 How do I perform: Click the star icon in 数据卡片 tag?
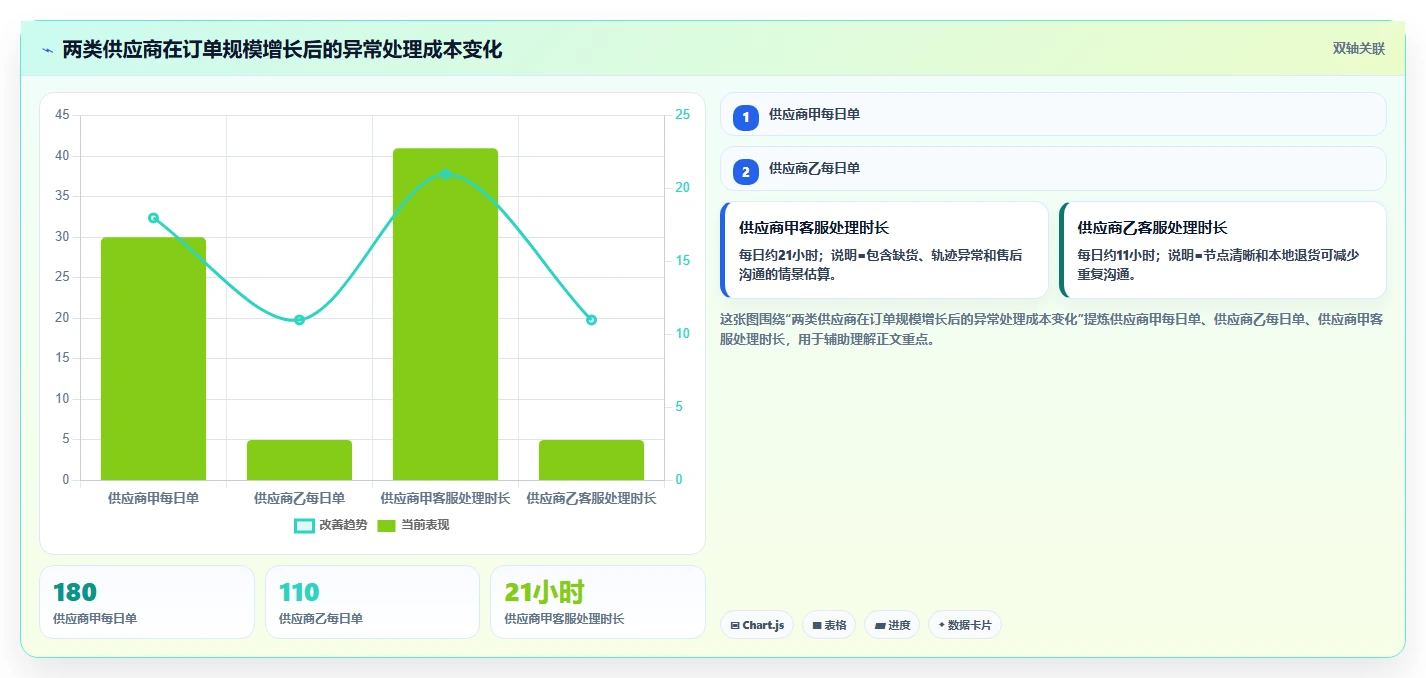coord(941,625)
